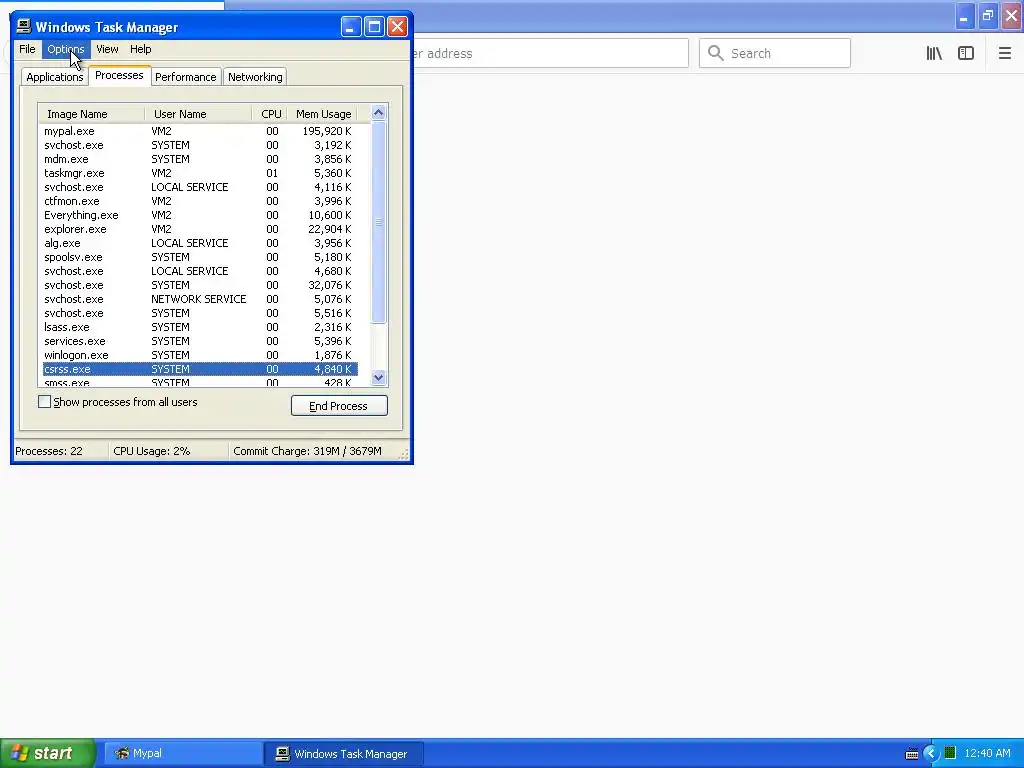The image size is (1024, 768).
Task: Click the End Process button
Action: coord(339,406)
